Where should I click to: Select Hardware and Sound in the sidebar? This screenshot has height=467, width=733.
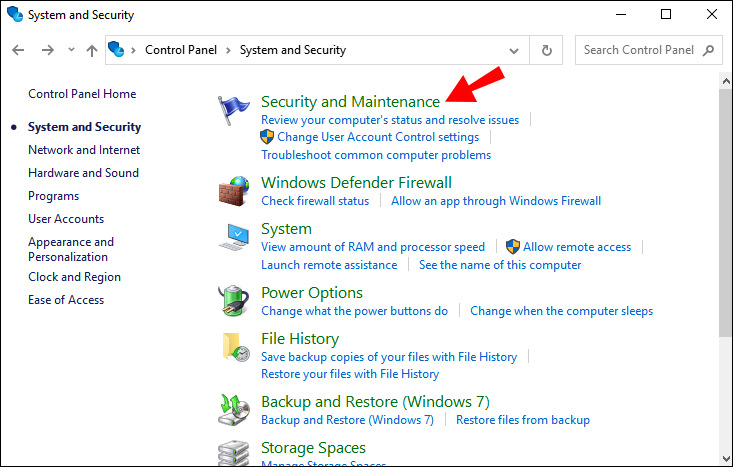83,173
